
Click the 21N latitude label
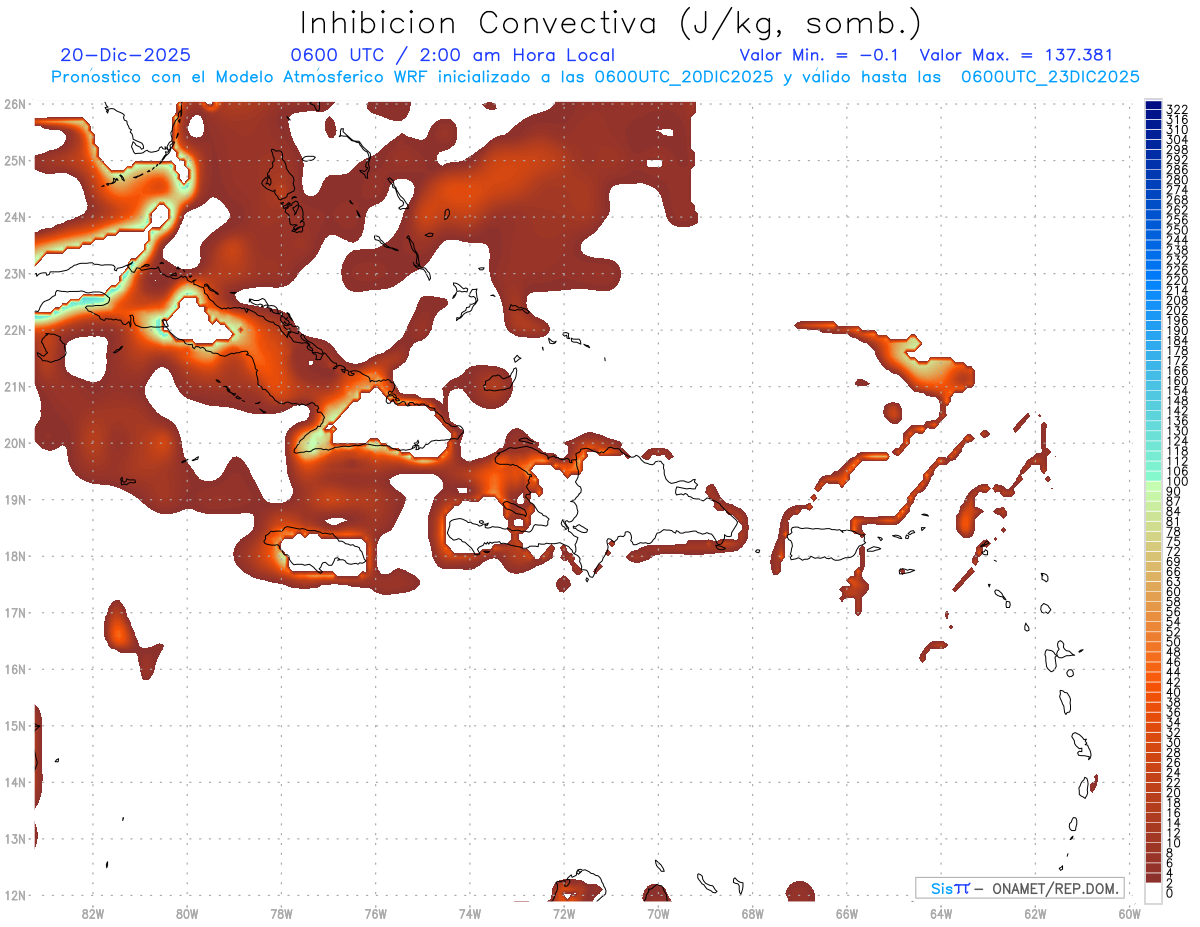15,386
